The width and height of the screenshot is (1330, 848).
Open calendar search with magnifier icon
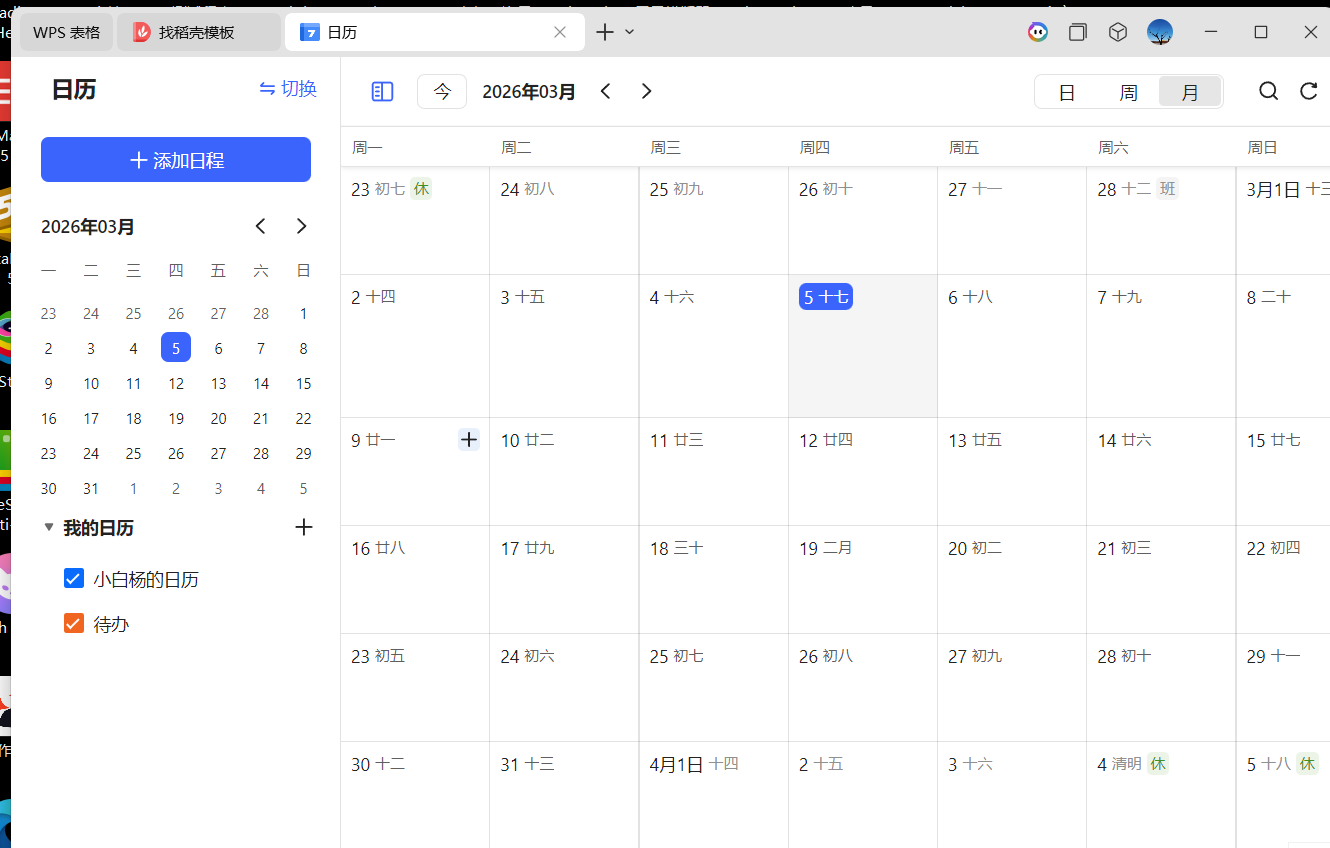[x=1268, y=91]
